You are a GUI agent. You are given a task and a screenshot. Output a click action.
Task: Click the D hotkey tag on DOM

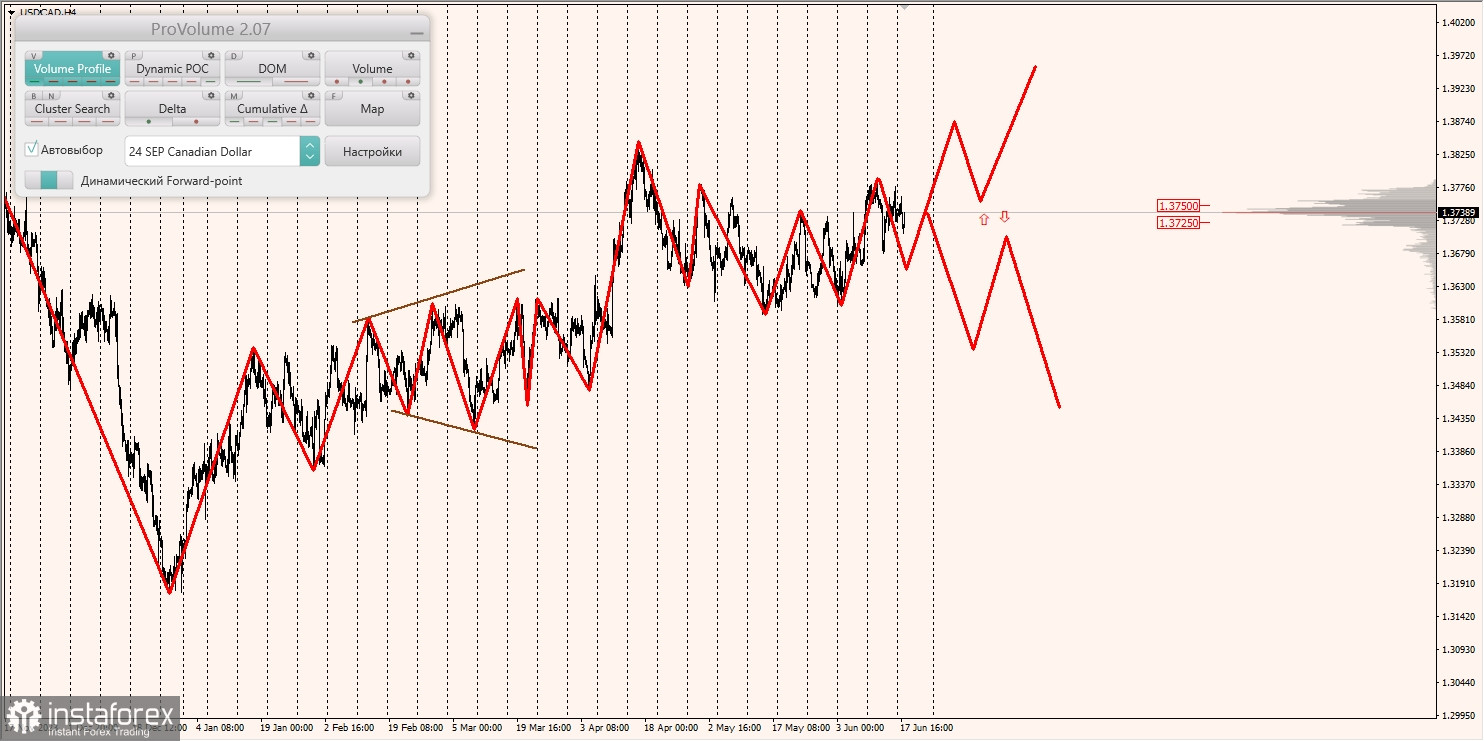point(234,56)
